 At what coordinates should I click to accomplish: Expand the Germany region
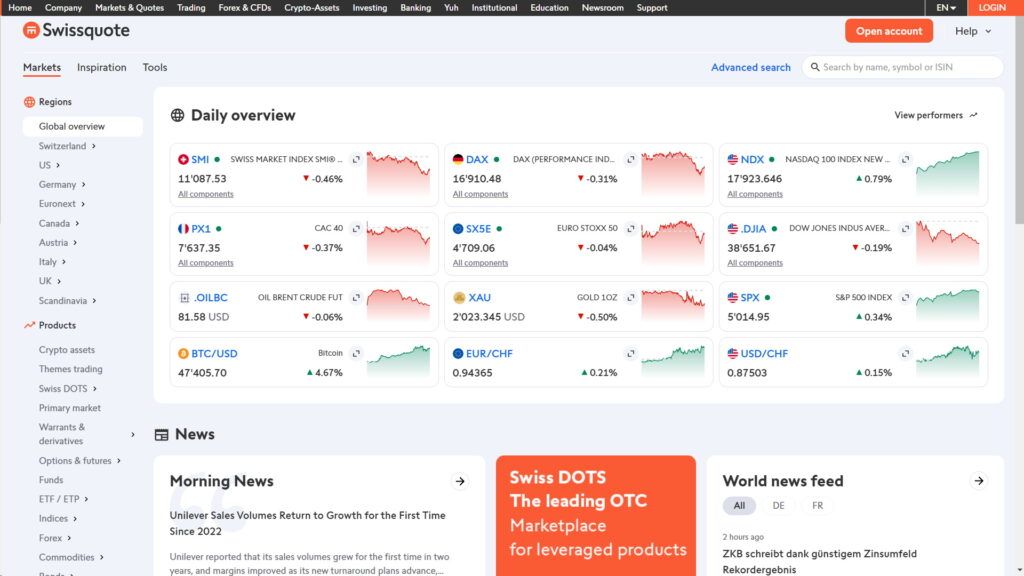pyautogui.click(x=84, y=184)
